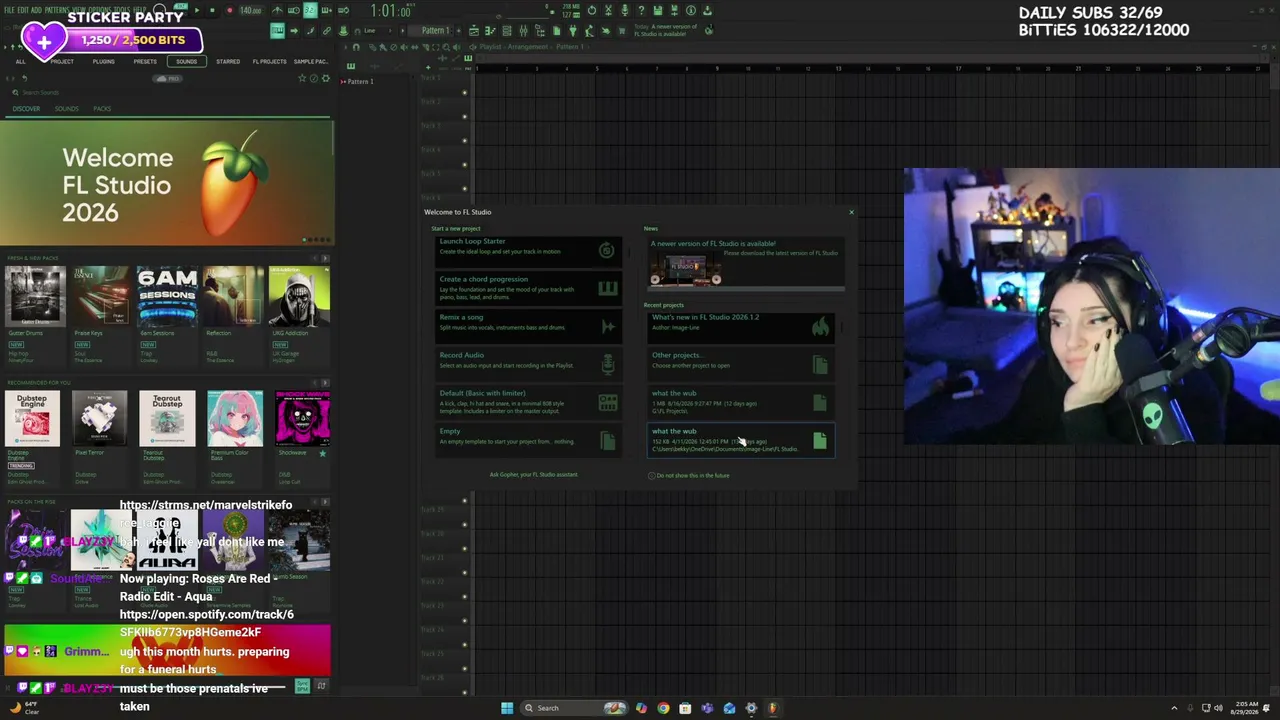1280x720 pixels.
Task: Open the Shockwave pack thumbnail
Action: [302, 418]
